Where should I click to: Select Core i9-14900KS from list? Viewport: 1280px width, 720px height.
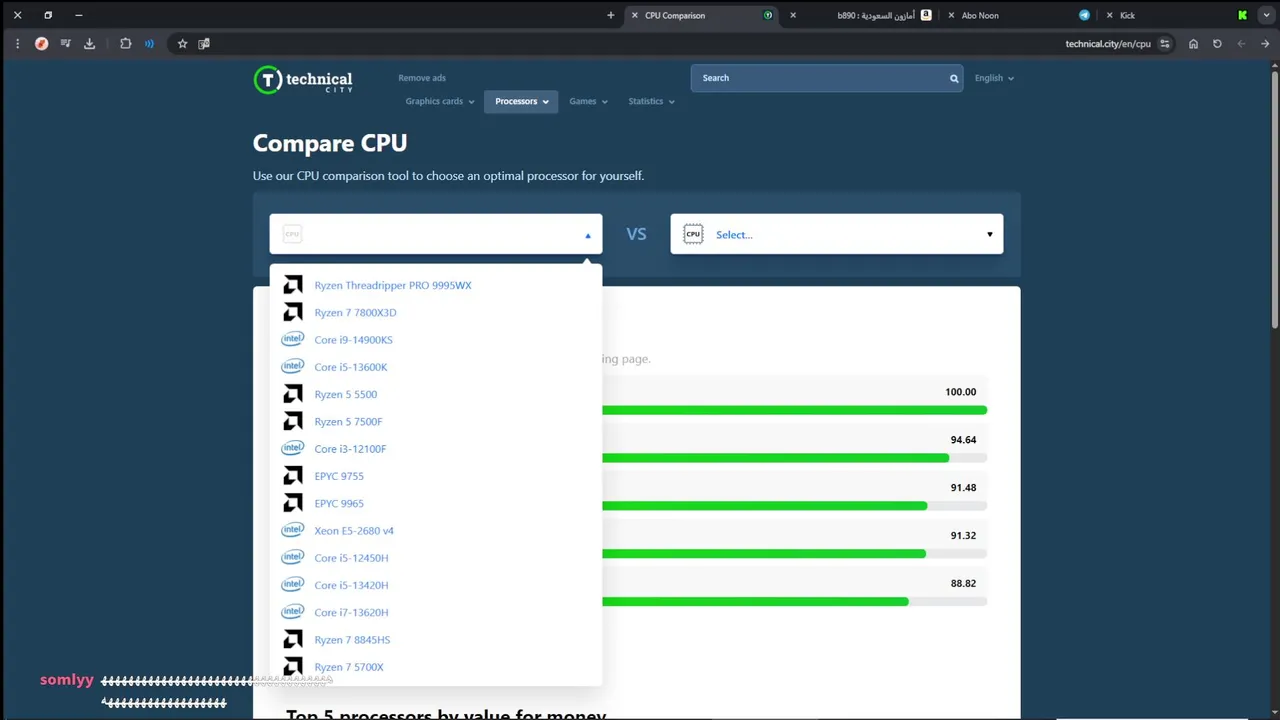tap(436, 340)
